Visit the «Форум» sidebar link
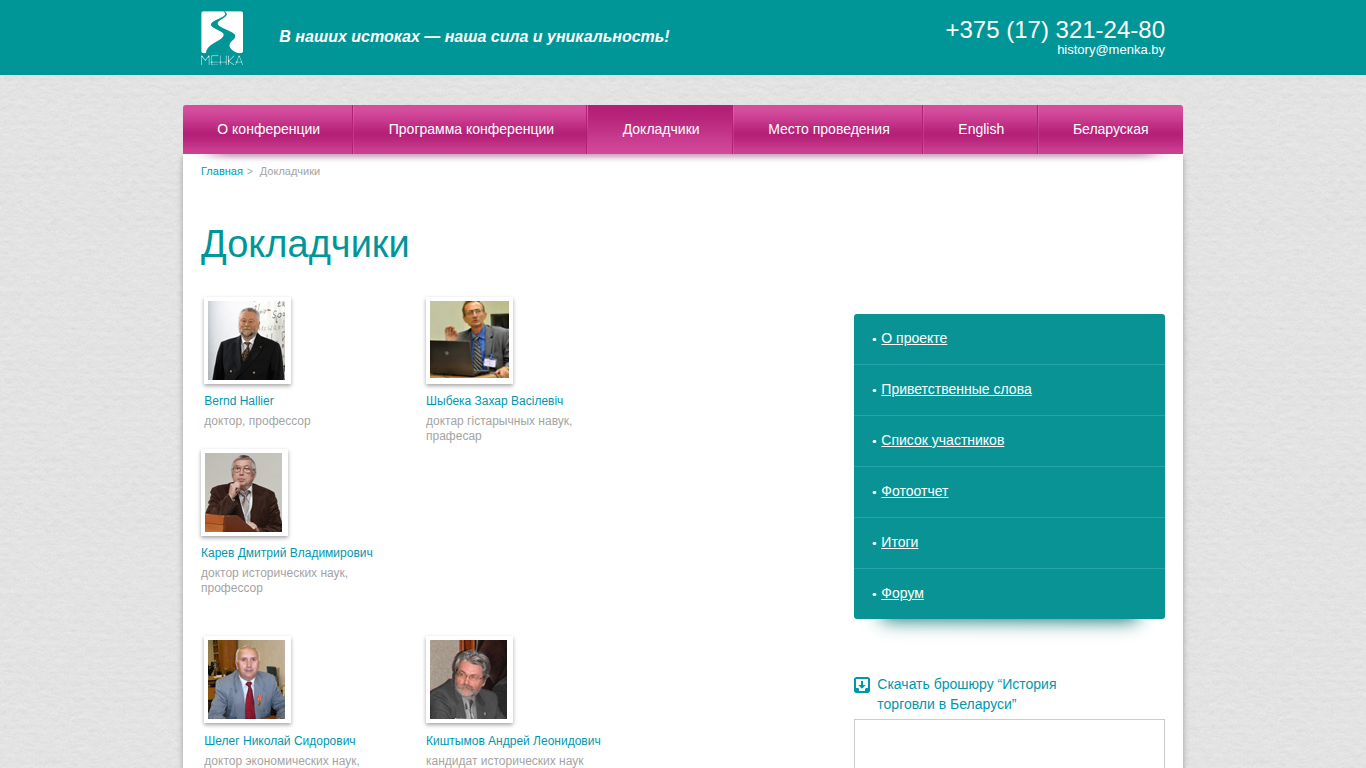Screen dimensions: 1366x768 tap(903, 593)
